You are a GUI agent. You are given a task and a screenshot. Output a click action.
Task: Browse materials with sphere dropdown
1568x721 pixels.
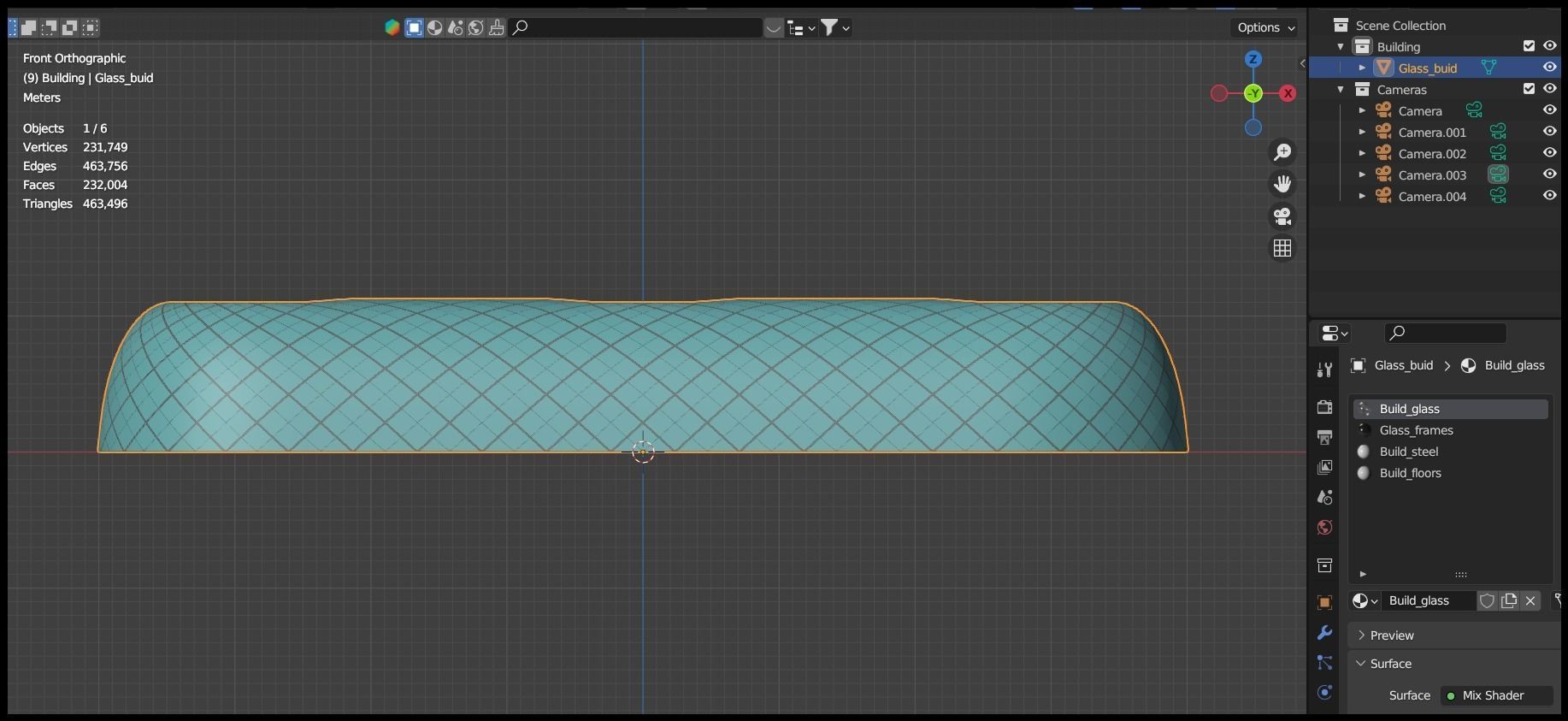click(x=1365, y=600)
